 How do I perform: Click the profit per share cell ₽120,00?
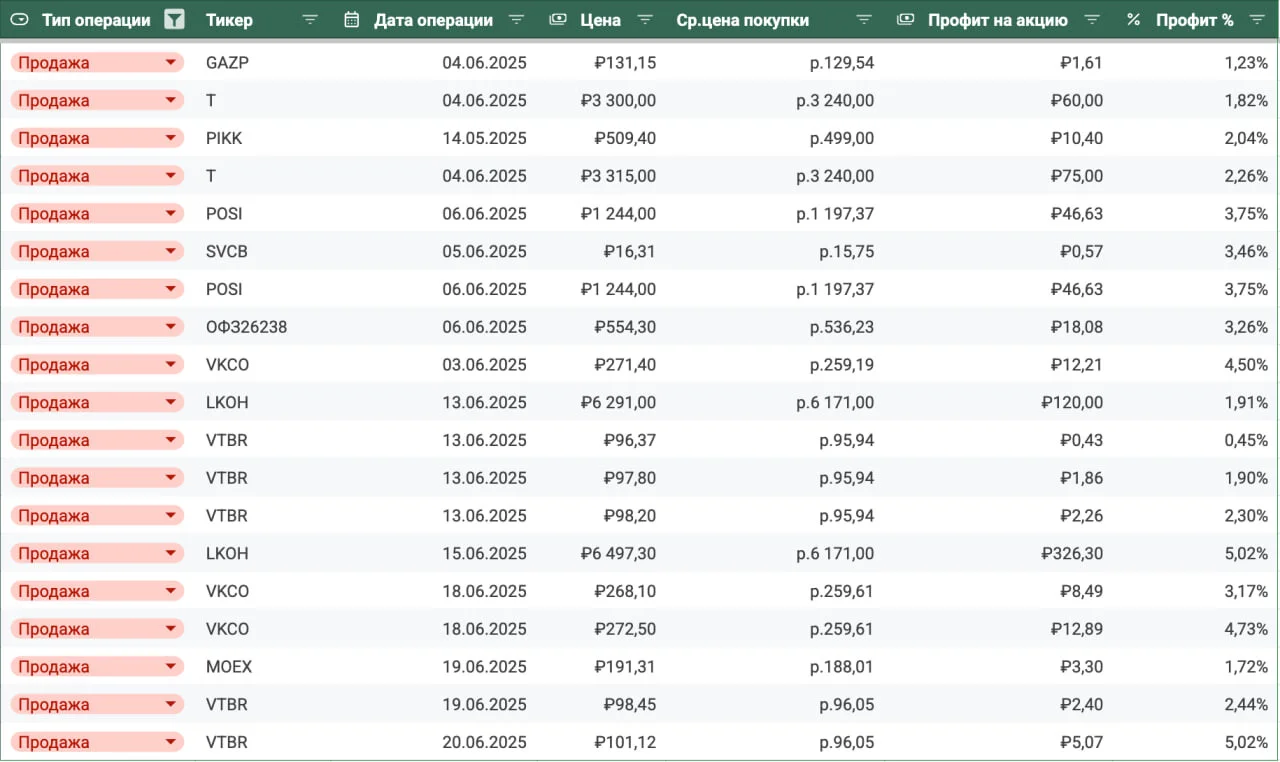[x=1072, y=403]
